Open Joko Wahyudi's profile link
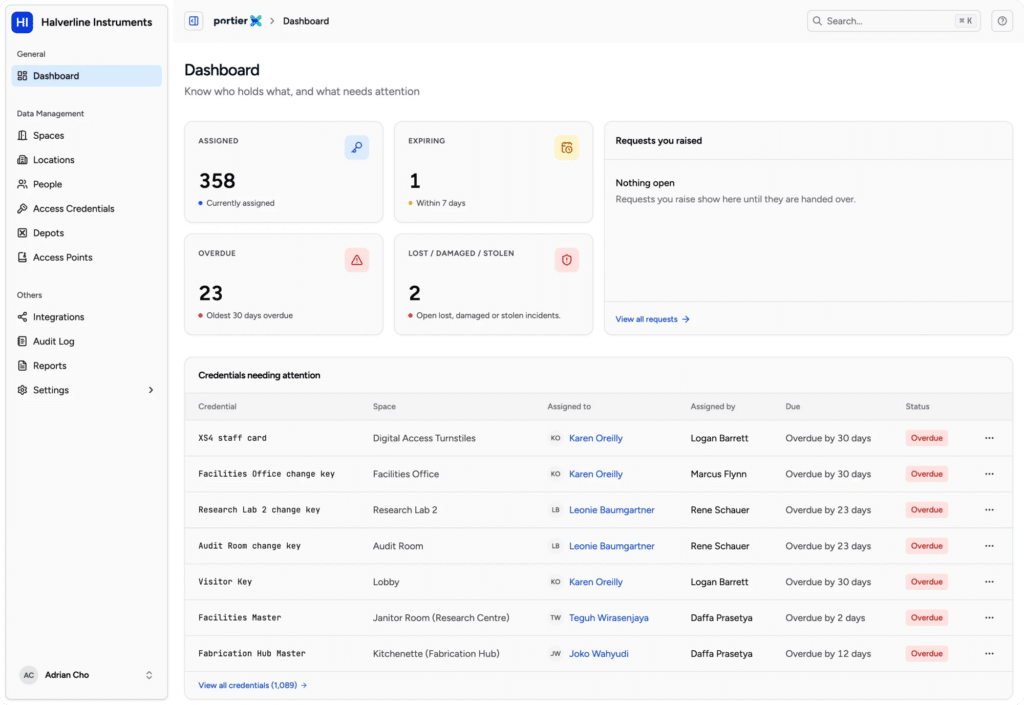The width and height of the screenshot is (1024, 705). pyautogui.click(x=599, y=653)
